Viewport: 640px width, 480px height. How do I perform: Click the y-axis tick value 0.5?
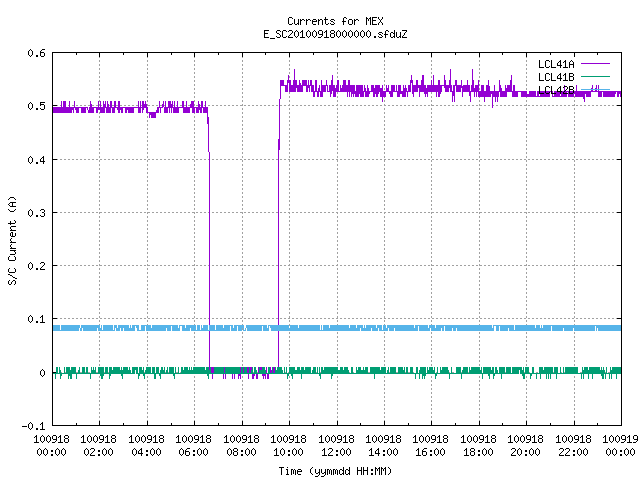pyautogui.click(x=36, y=106)
